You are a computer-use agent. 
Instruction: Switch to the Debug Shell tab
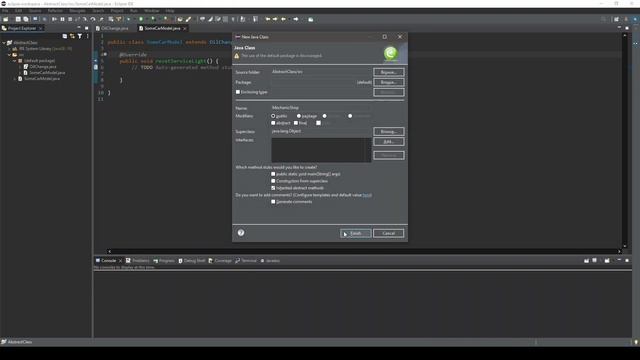pyautogui.click(x=192, y=260)
